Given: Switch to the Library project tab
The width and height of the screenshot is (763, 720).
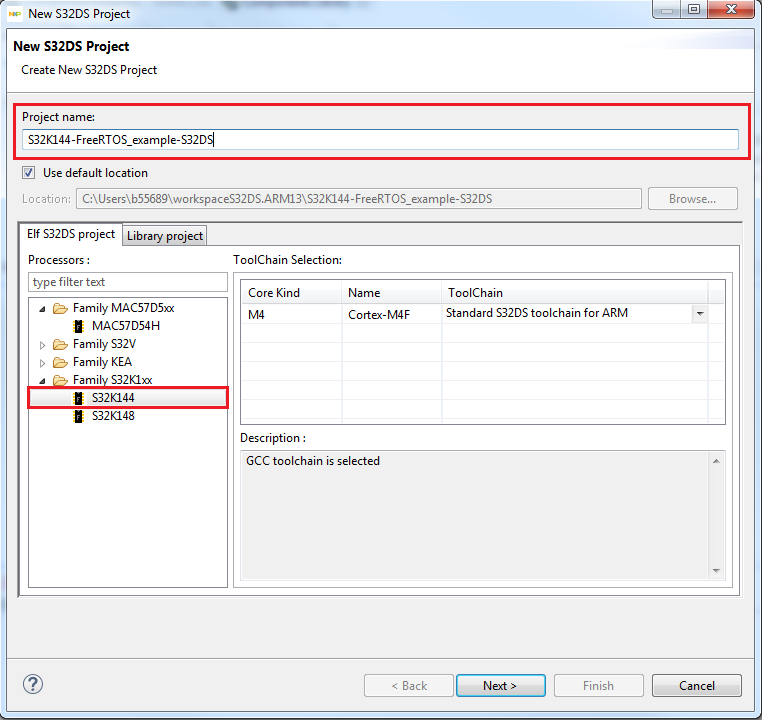Looking at the screenshot, I should 165,236.
